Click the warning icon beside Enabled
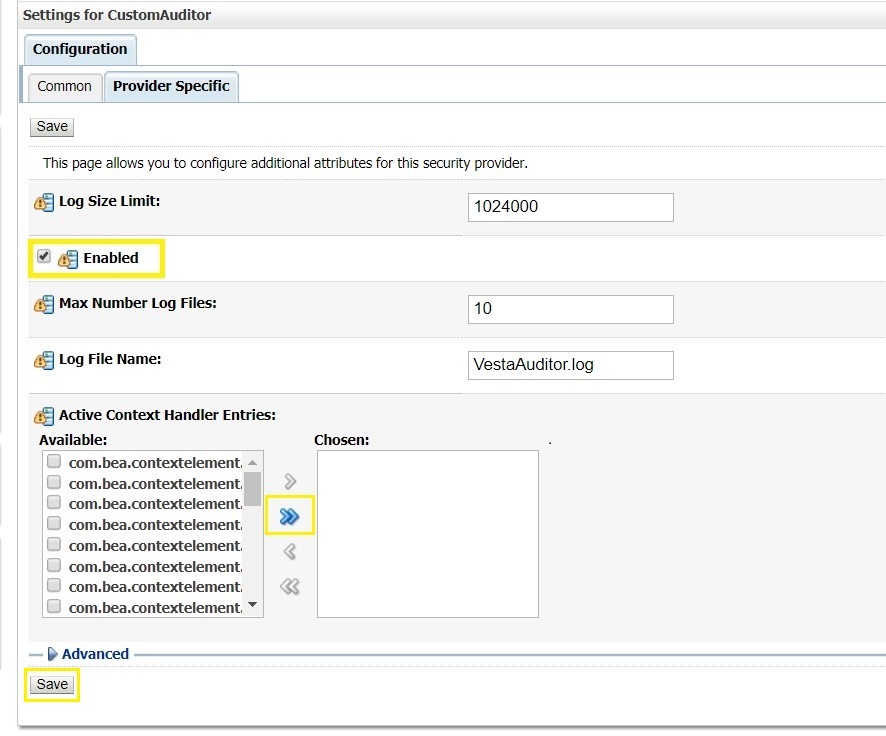The height and width of the screenshot is (736, 886). 67,259
